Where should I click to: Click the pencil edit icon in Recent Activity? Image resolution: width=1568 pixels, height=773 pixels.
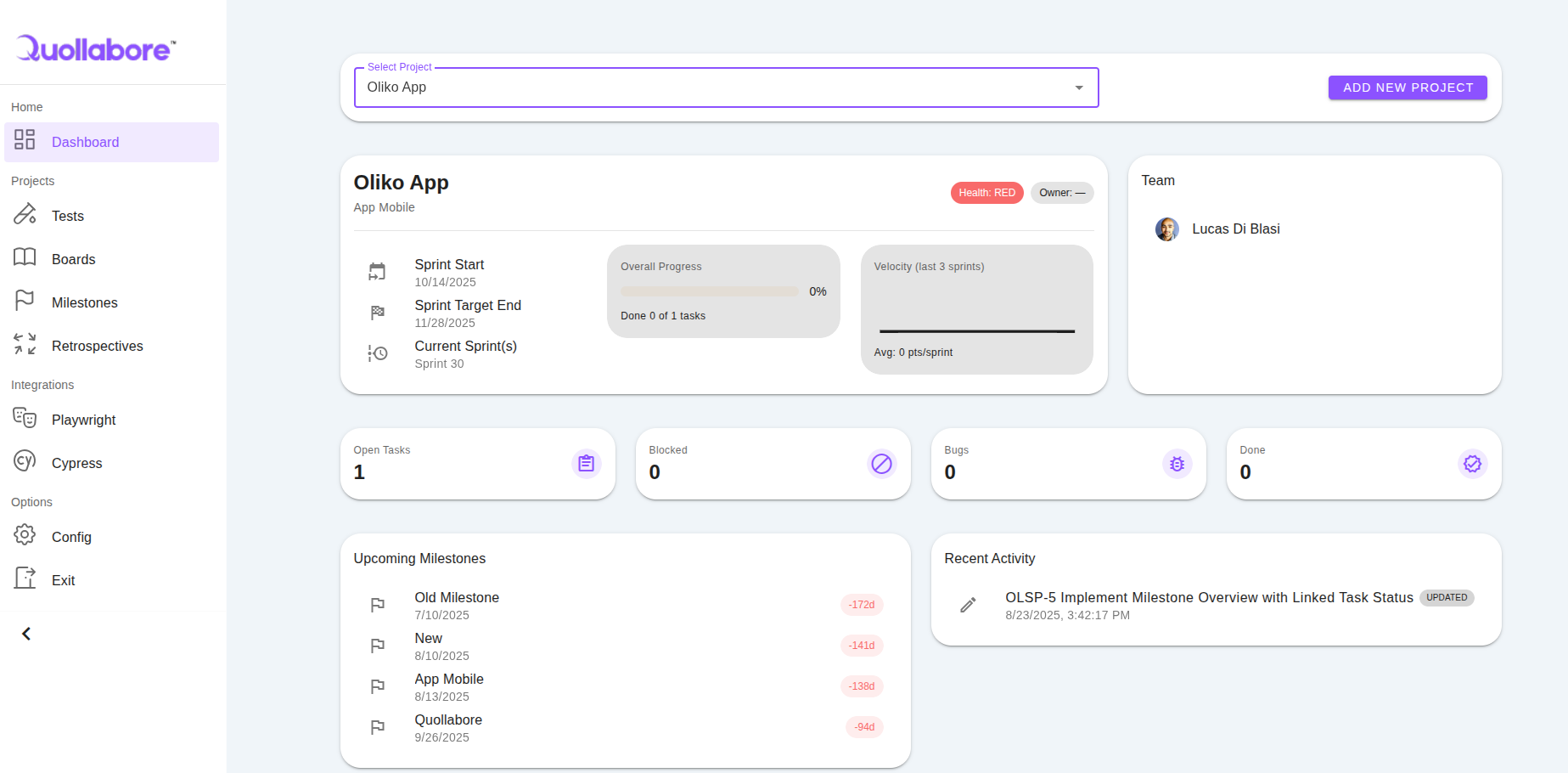pos(968,605)
